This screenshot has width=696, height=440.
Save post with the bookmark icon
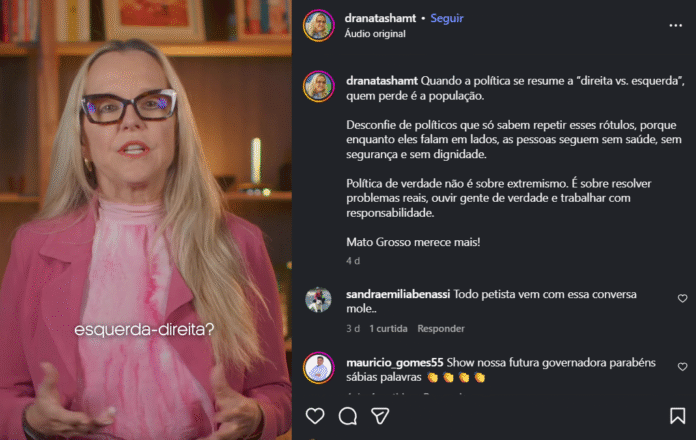677,416
